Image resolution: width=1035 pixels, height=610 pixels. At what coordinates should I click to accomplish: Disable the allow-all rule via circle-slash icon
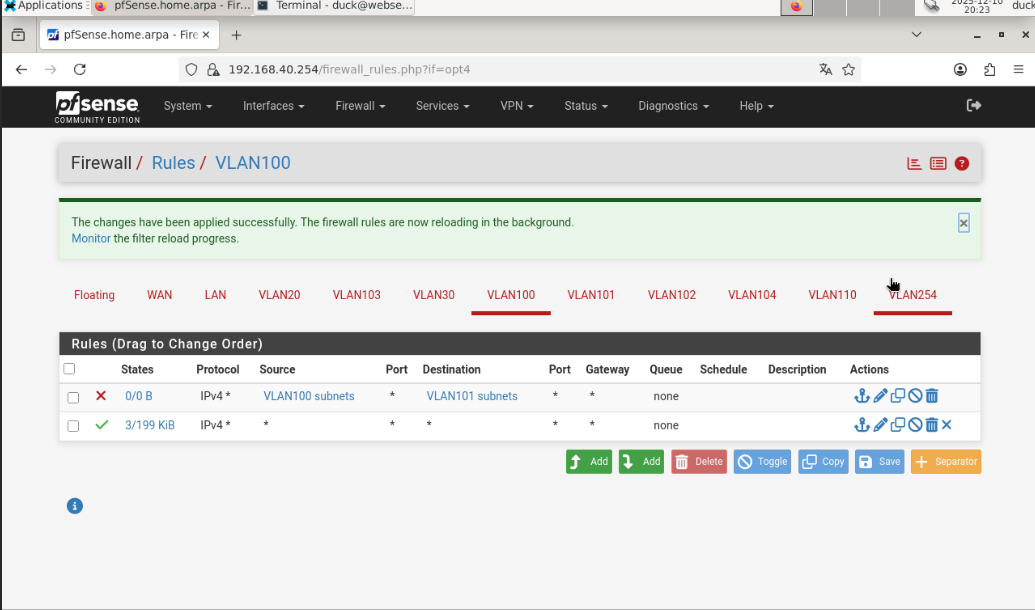[x=915, y=426]
